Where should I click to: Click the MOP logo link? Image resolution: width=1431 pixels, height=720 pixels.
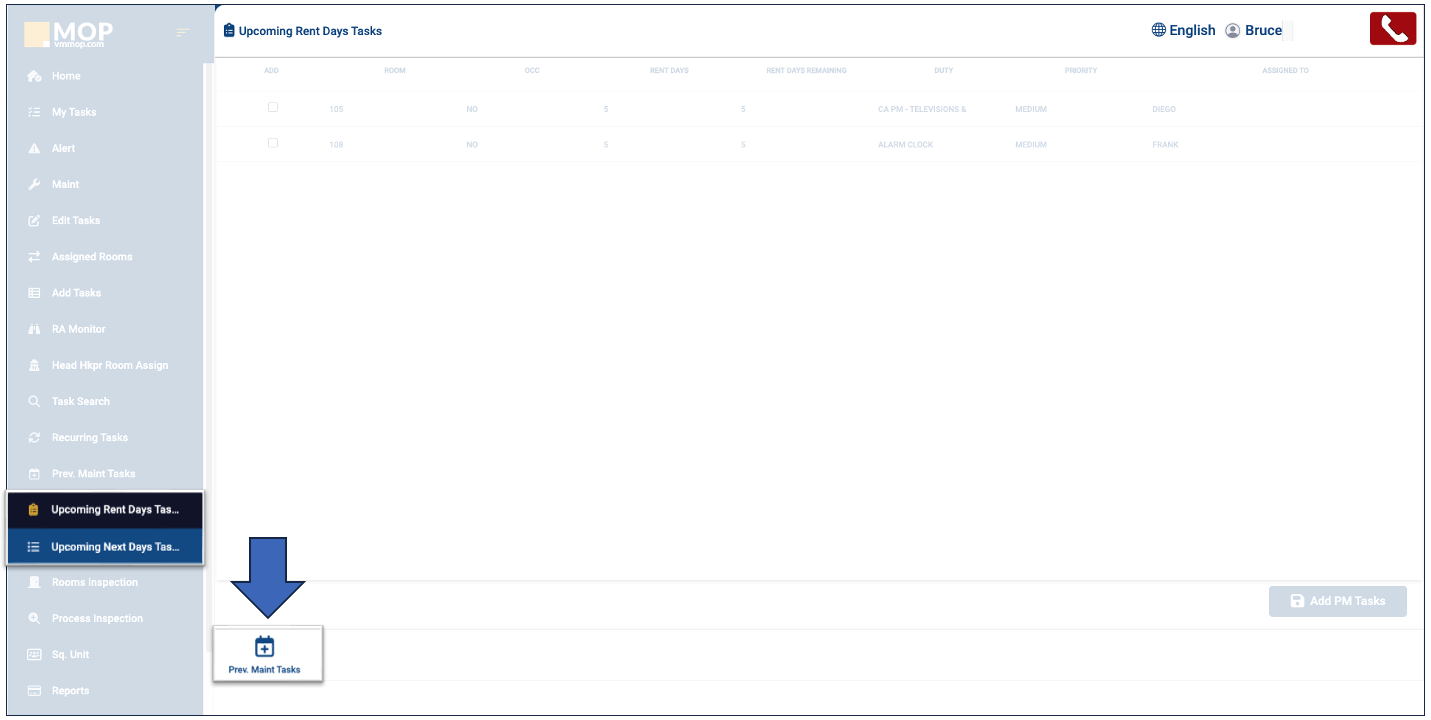coord(70,35)
